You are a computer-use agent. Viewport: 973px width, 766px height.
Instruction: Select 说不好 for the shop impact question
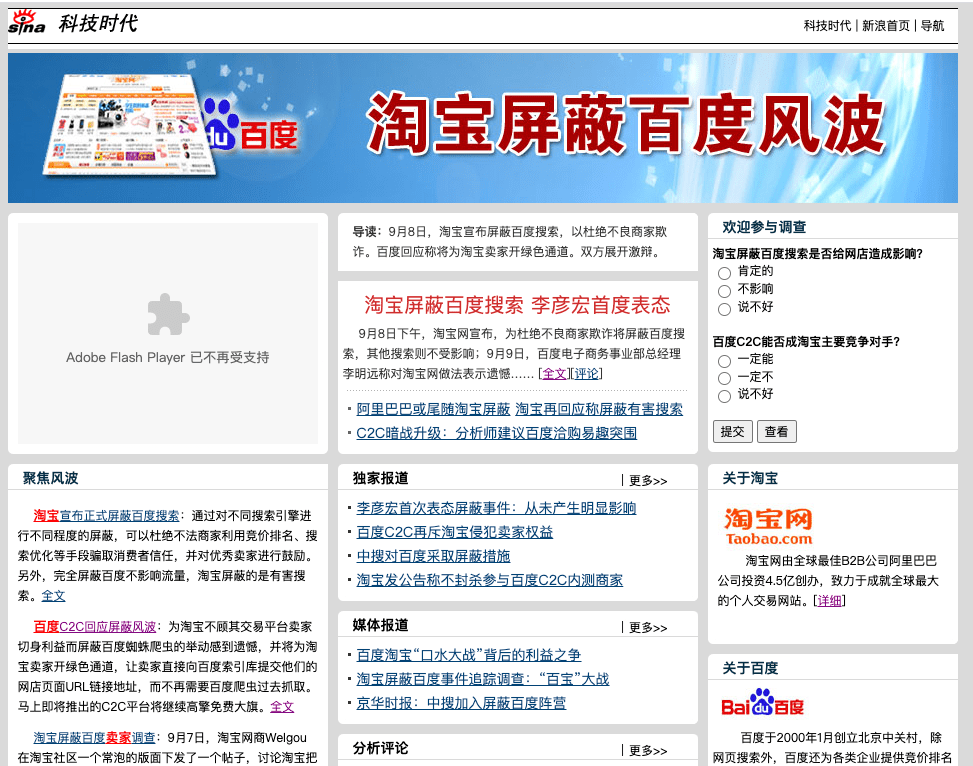coord(724,309)
